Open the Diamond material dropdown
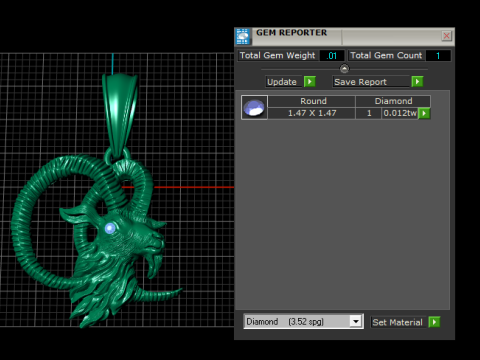The width and height of the screenshot is (480, 360). [356, 322]
